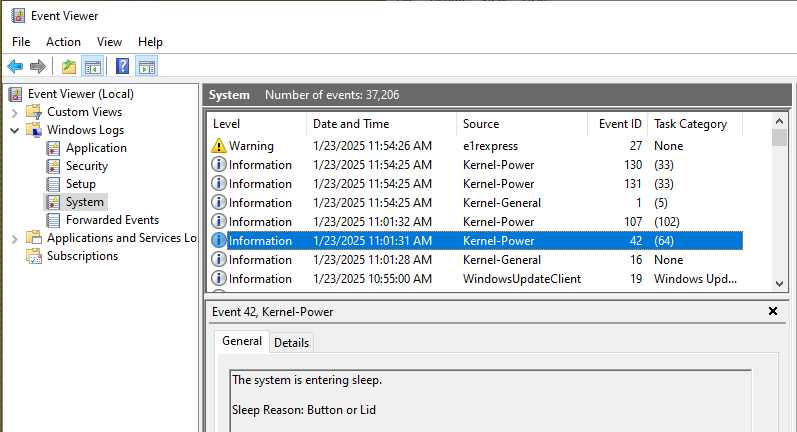Collapse the Windows Logs node
The width and height of the screenshot is (797, 432).
click(x=14, y=130)
